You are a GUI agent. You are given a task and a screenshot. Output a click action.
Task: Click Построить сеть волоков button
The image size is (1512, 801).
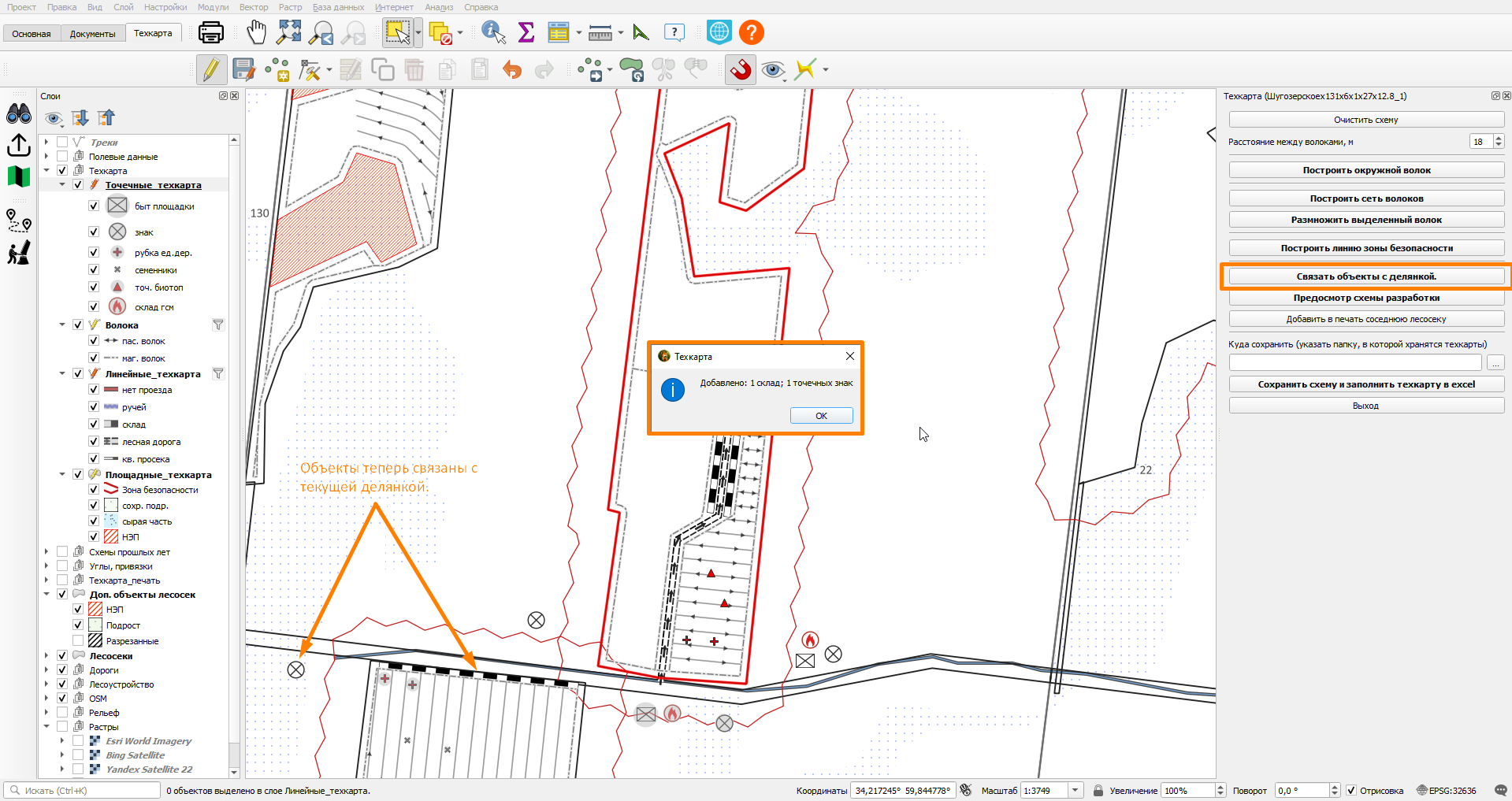[1366, 198]
